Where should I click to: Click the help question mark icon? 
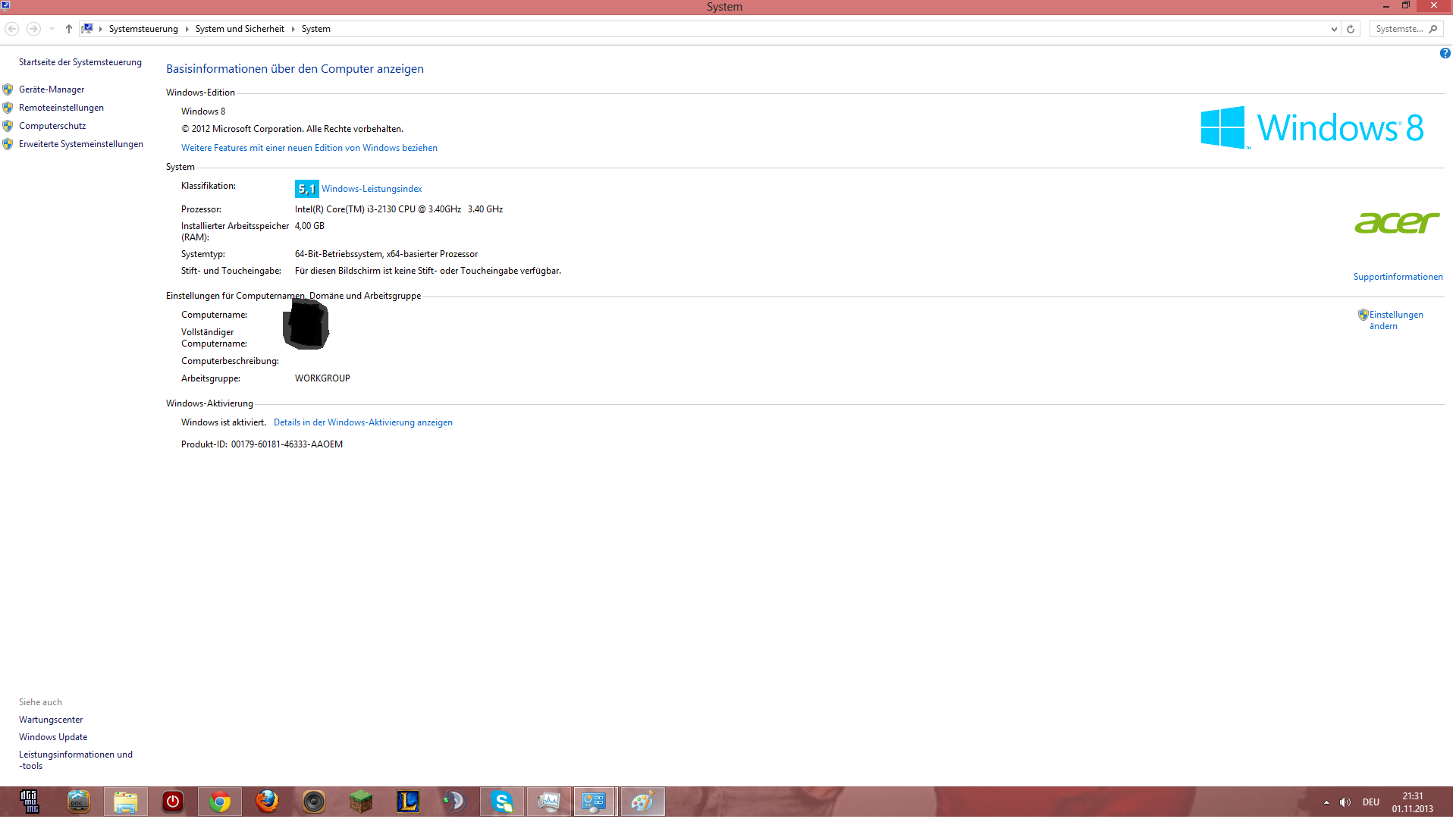[x=1445, y=53]
